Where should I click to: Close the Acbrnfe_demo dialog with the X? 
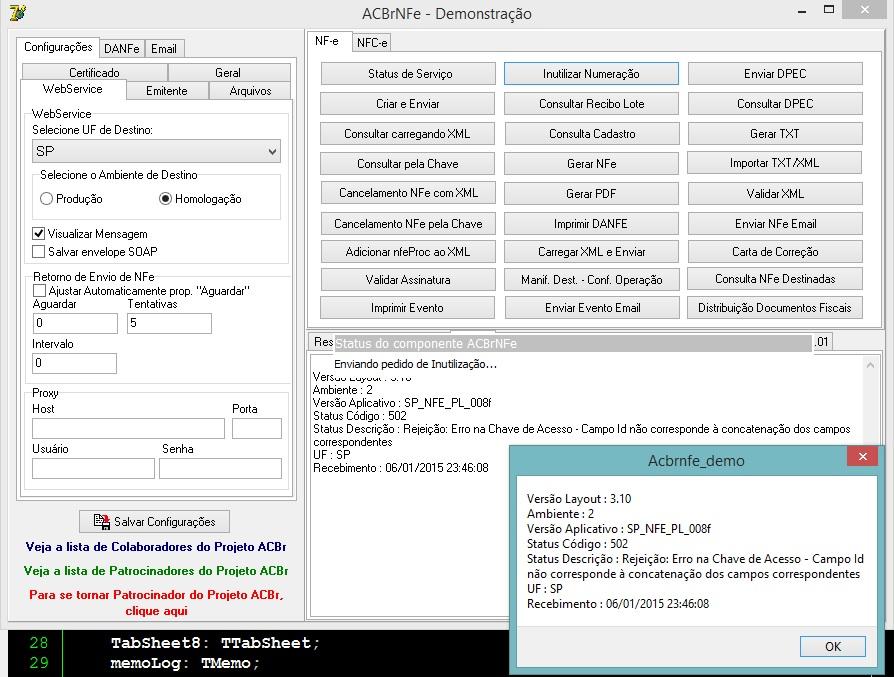coord(863,456)
